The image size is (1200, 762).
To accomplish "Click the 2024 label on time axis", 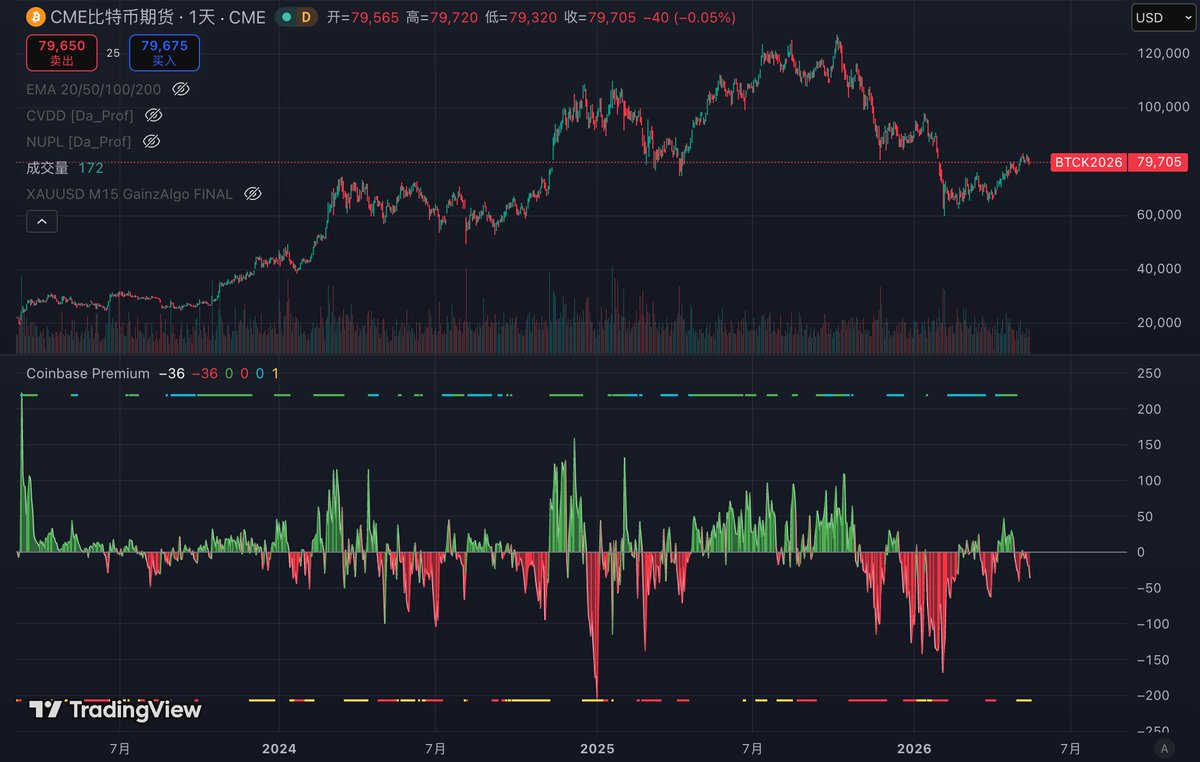I will (x=279, y=747).
